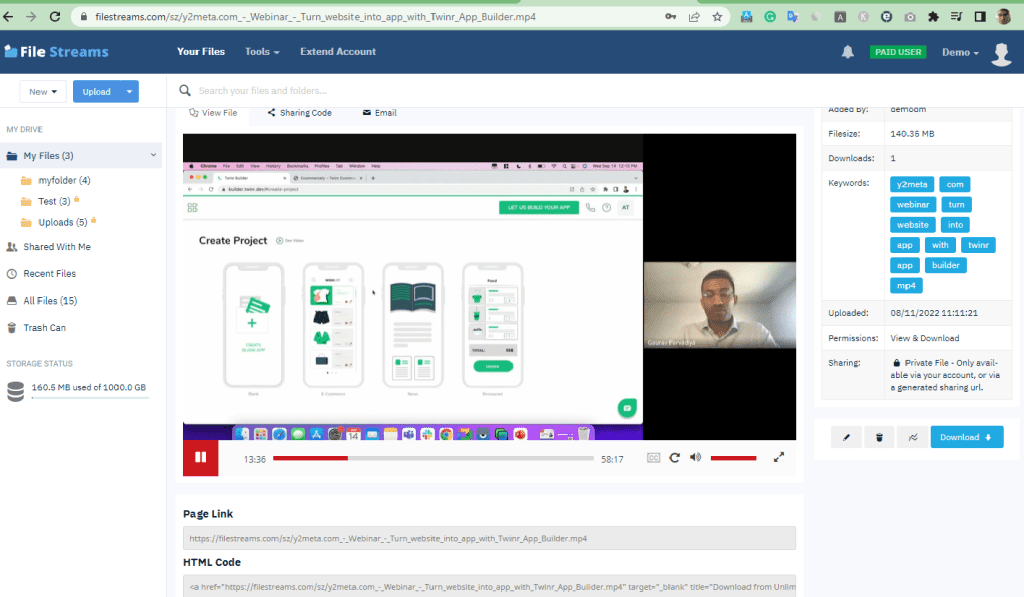Seek on the video progress bar

click(433, 459)
